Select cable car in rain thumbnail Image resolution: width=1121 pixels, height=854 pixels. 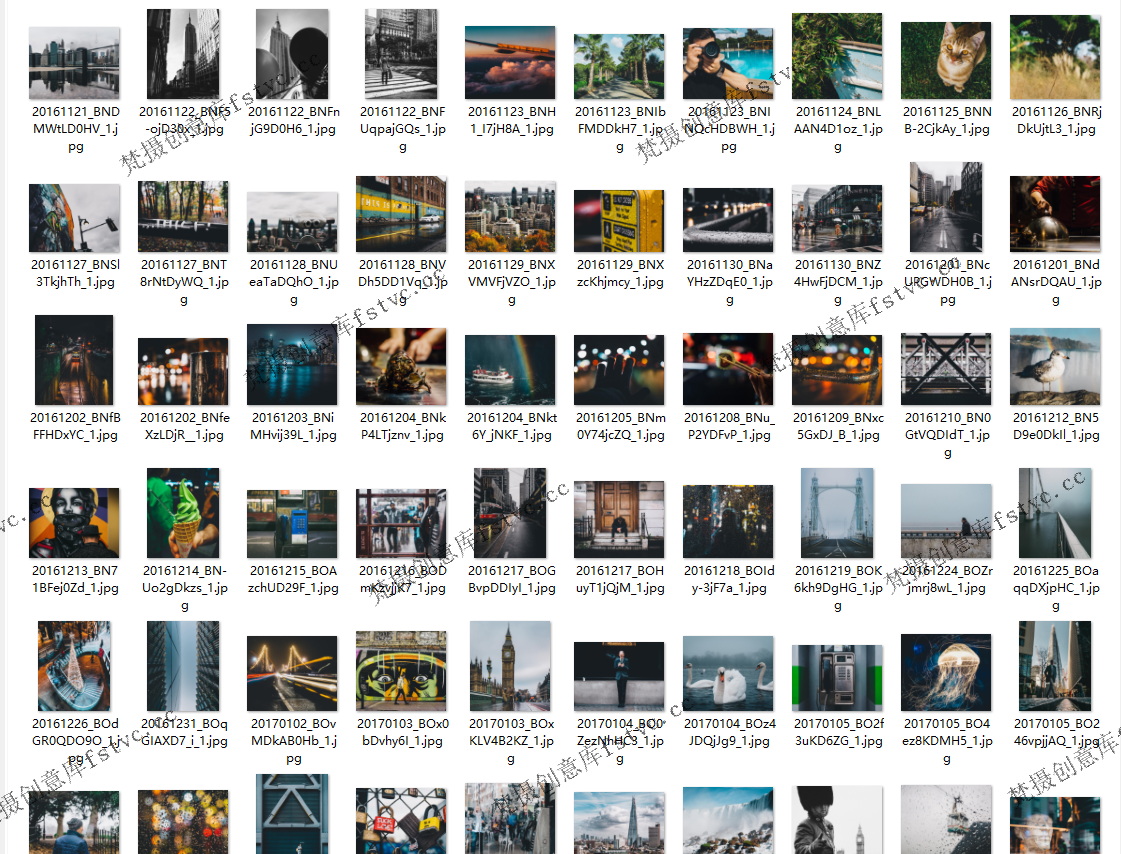click(x=946, y=820)
